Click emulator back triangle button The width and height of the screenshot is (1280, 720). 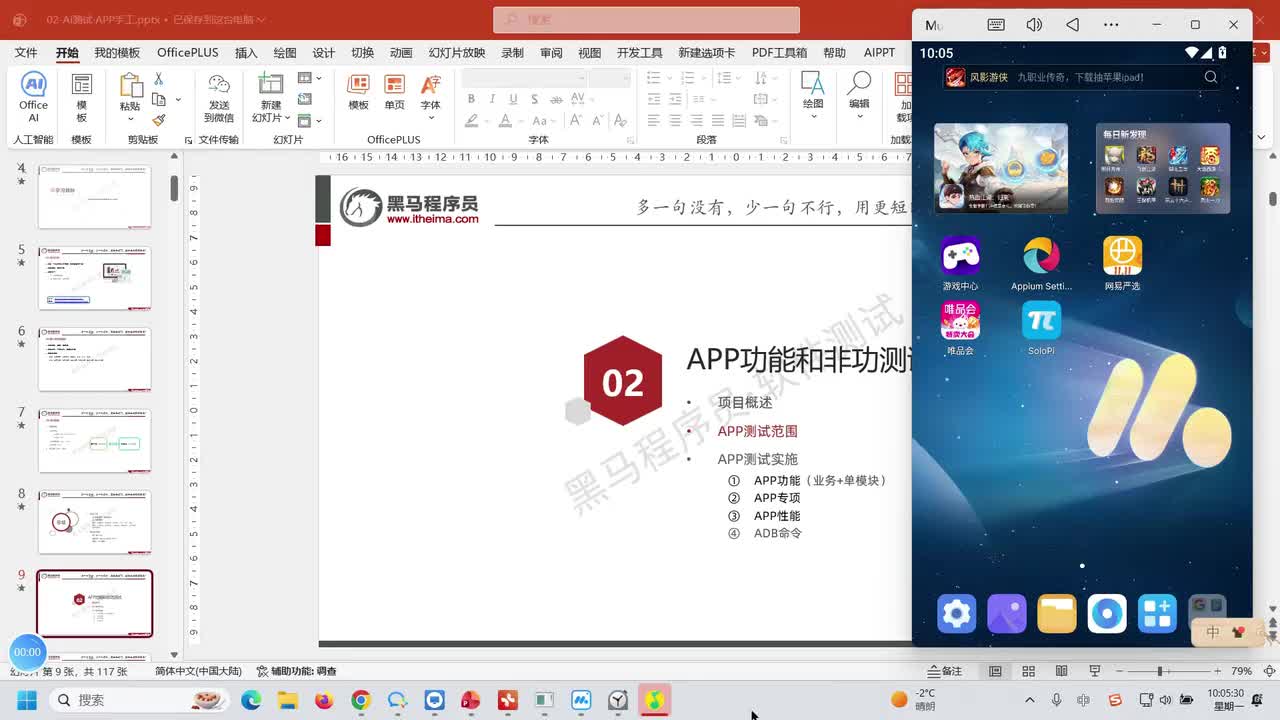tap(1072, 24)
